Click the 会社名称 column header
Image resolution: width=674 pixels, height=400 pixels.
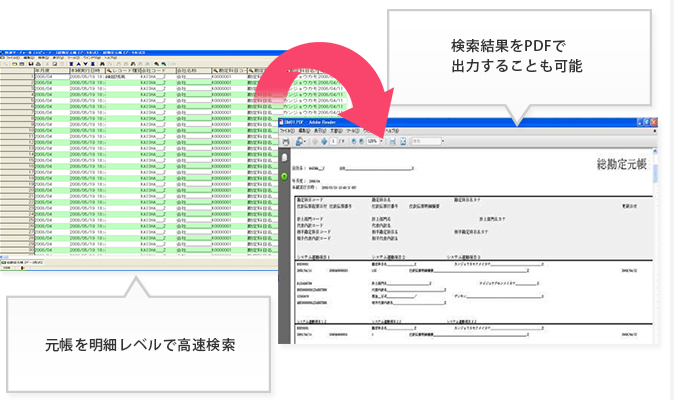(x=190, y=72)
